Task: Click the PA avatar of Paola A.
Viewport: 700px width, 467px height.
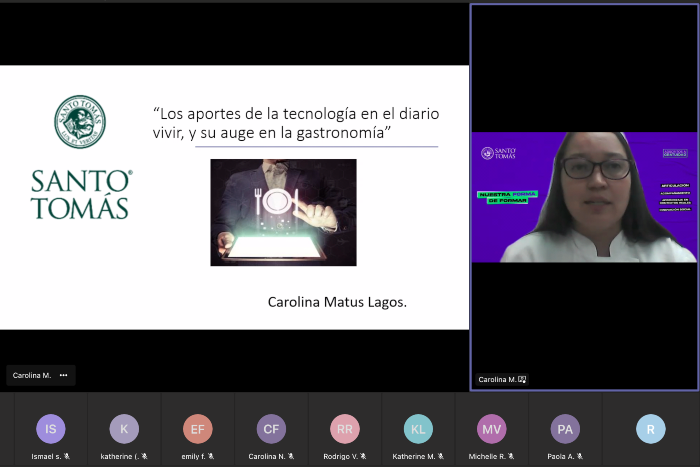Action: coord(565,429)
